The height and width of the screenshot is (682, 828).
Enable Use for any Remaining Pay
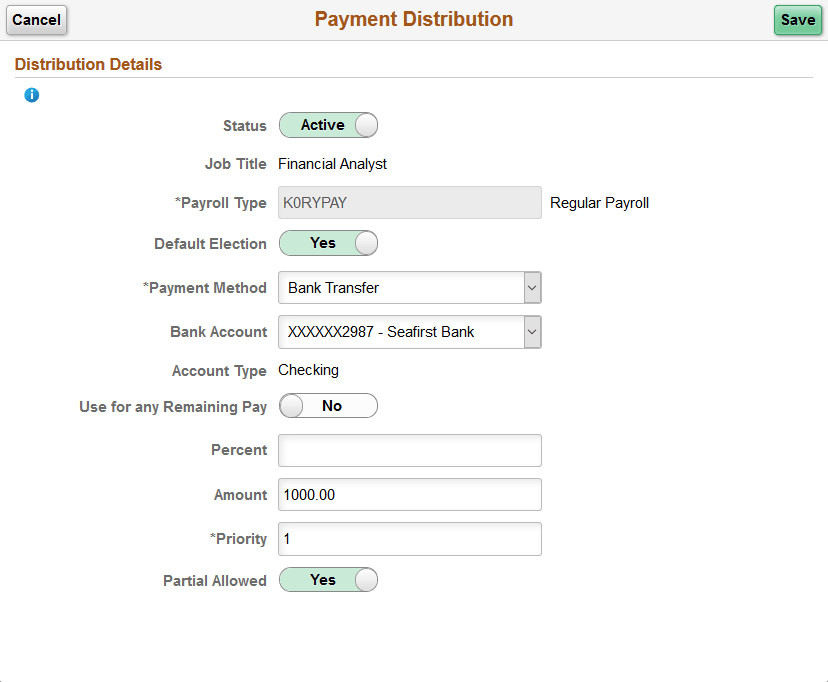pos(328,406)
